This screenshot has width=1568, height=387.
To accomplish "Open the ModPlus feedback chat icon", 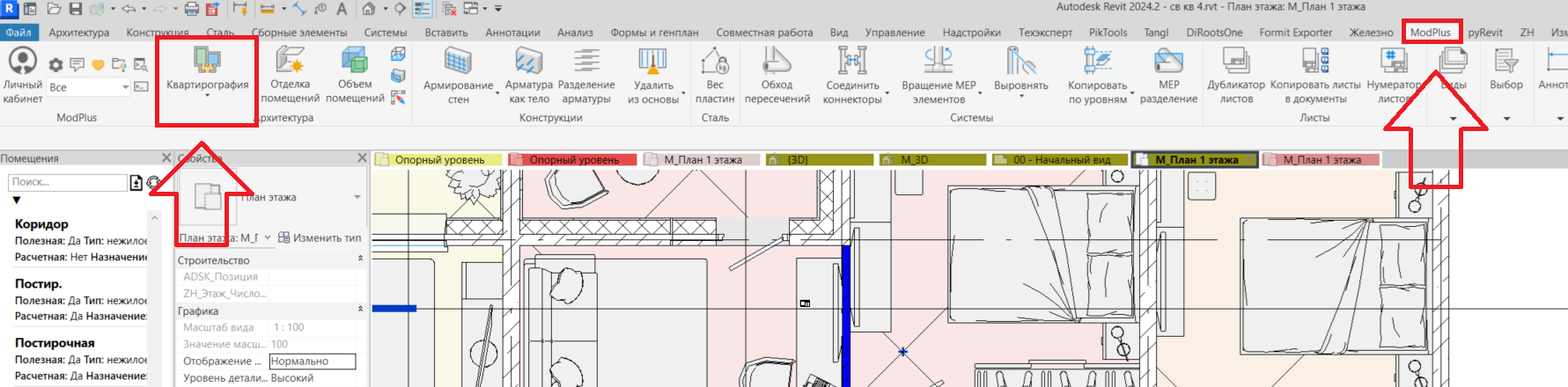I will 77,64.
